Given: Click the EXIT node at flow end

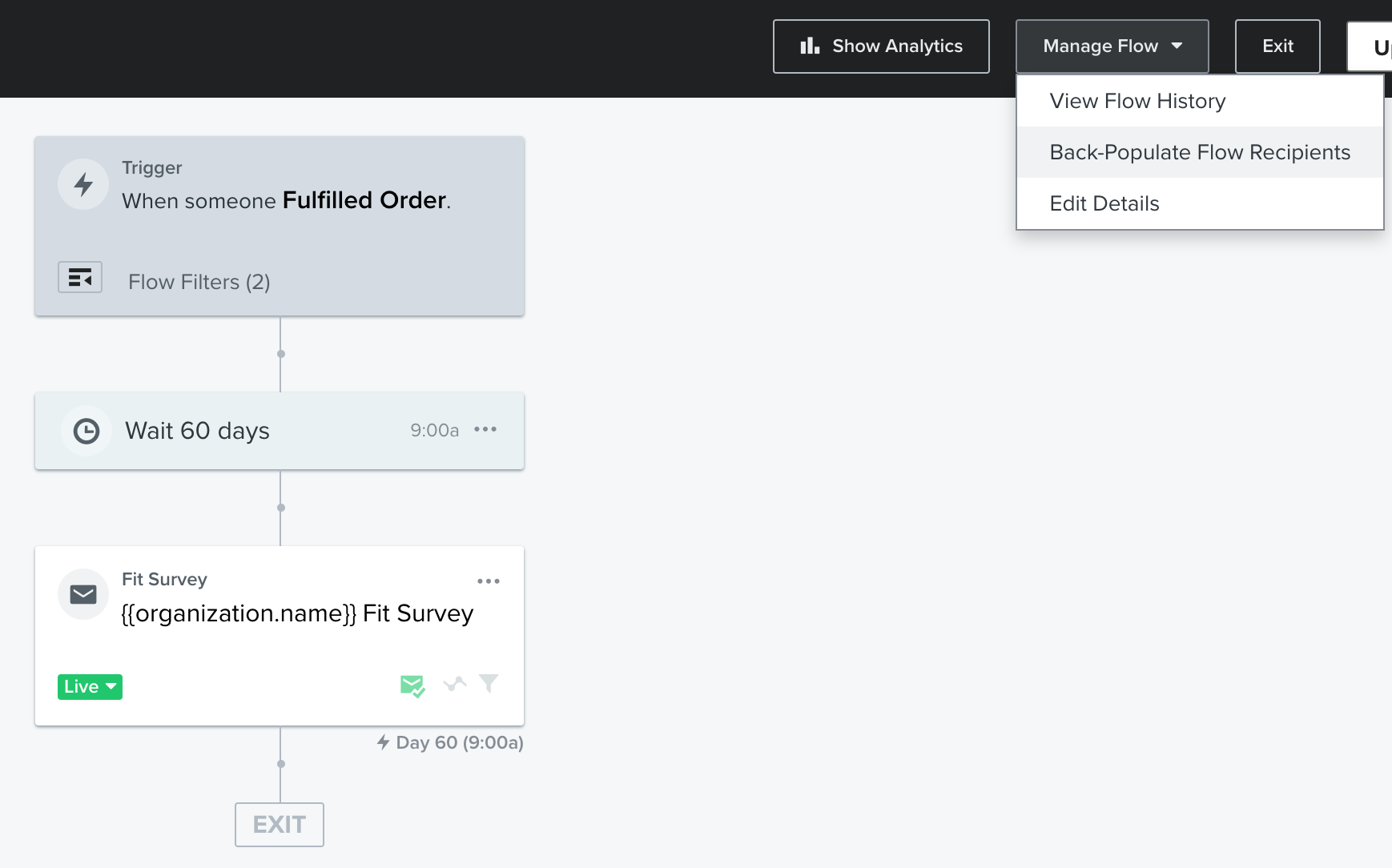Looking at the screenshot, I should 280,825.
